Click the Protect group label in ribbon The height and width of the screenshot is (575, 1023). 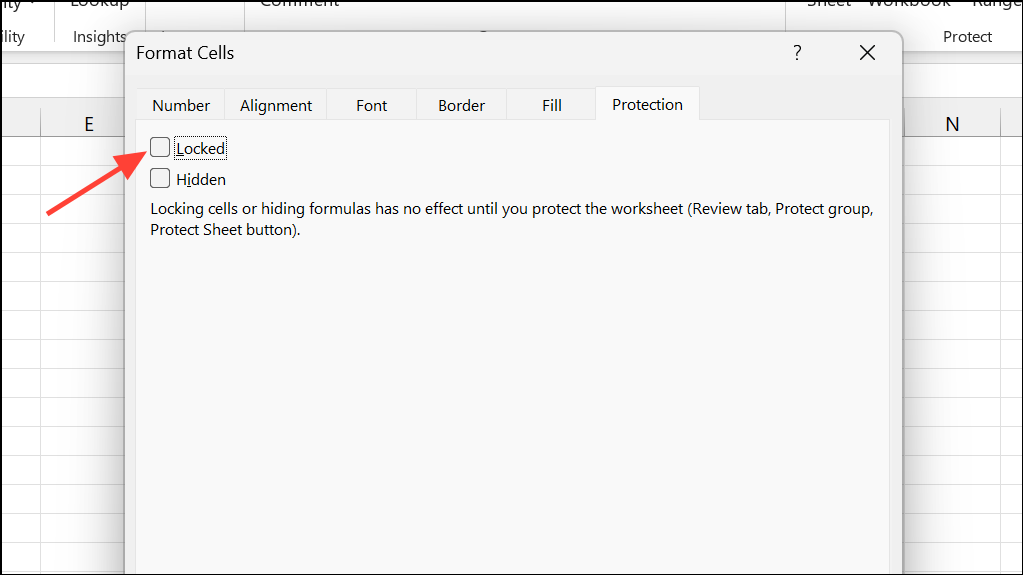[967, 37]
